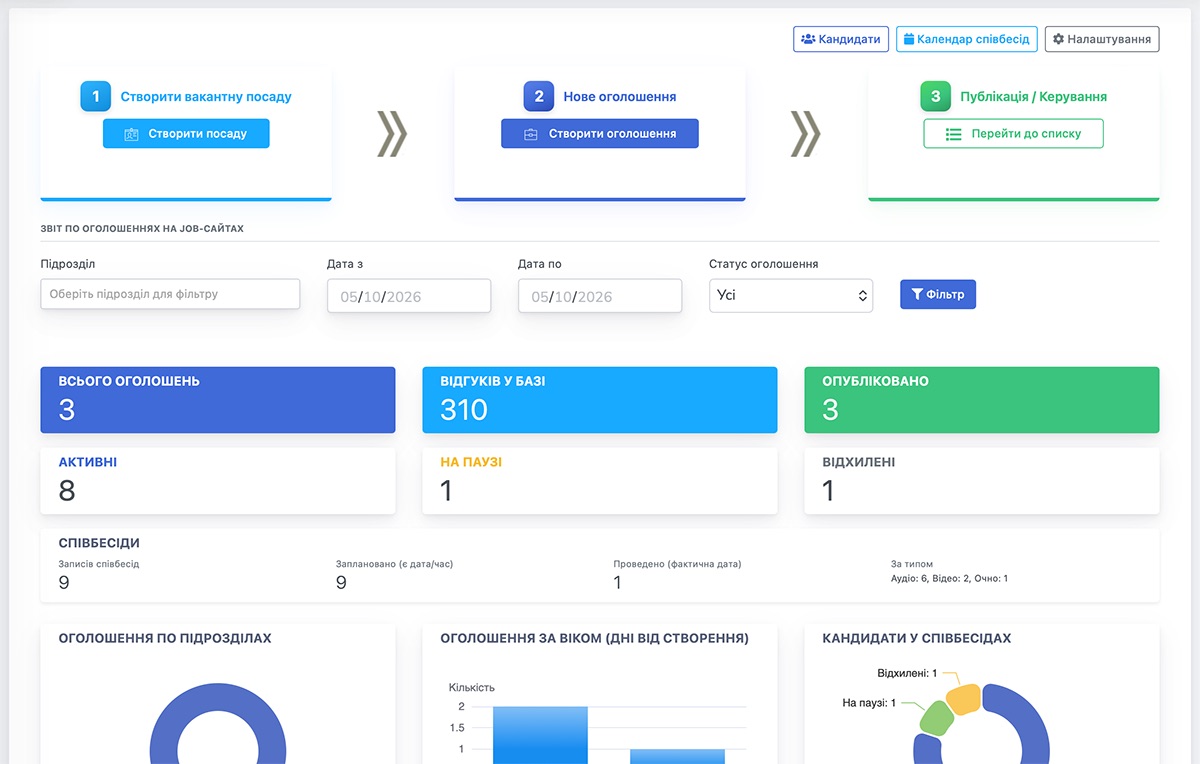Click the badge icon in Створити посаду
Viewport: 1200px width, 764px height.
[x=131, y=134]
